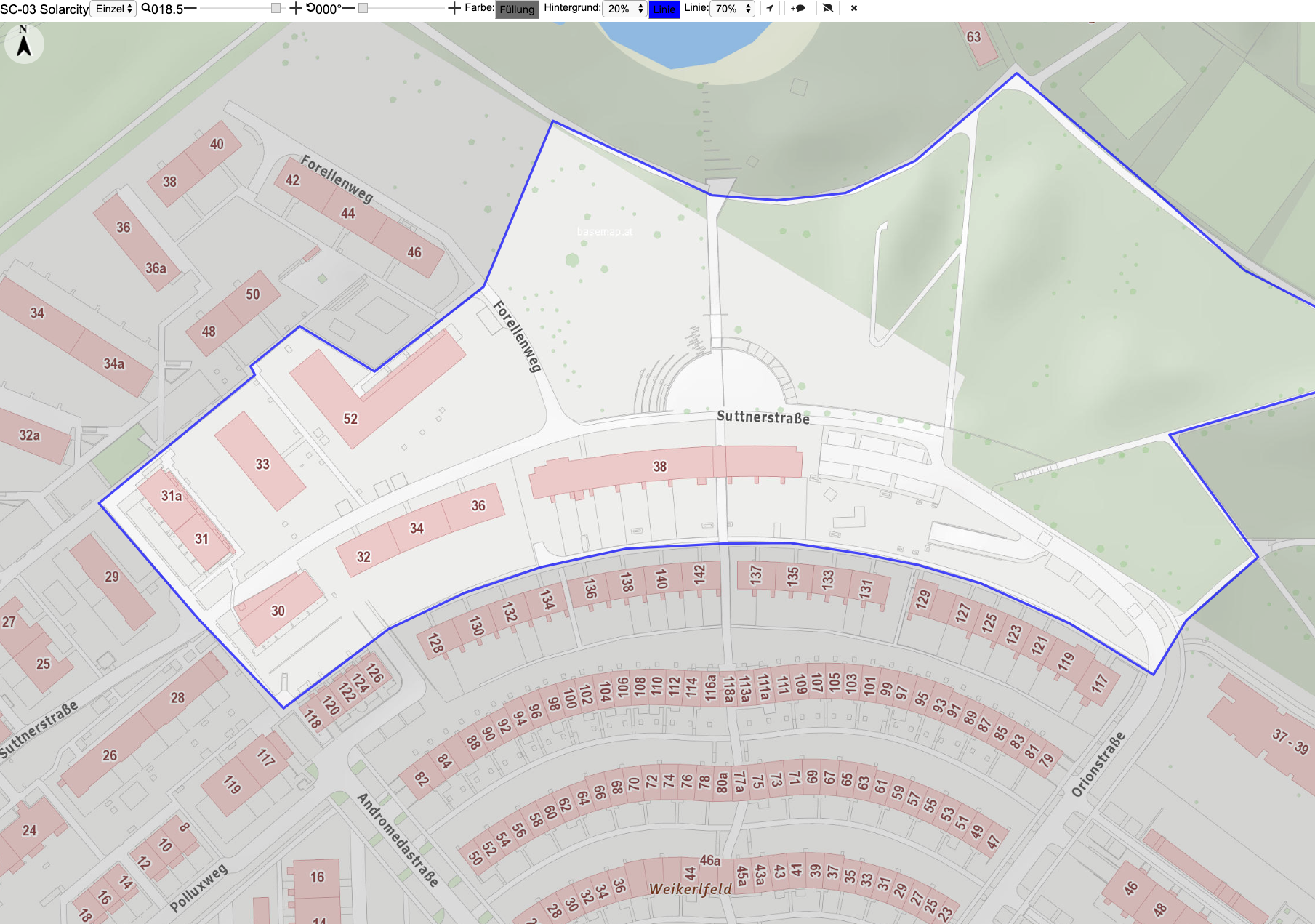
Task: Decrease zoom with the minus icon
Action: [190, 9]
